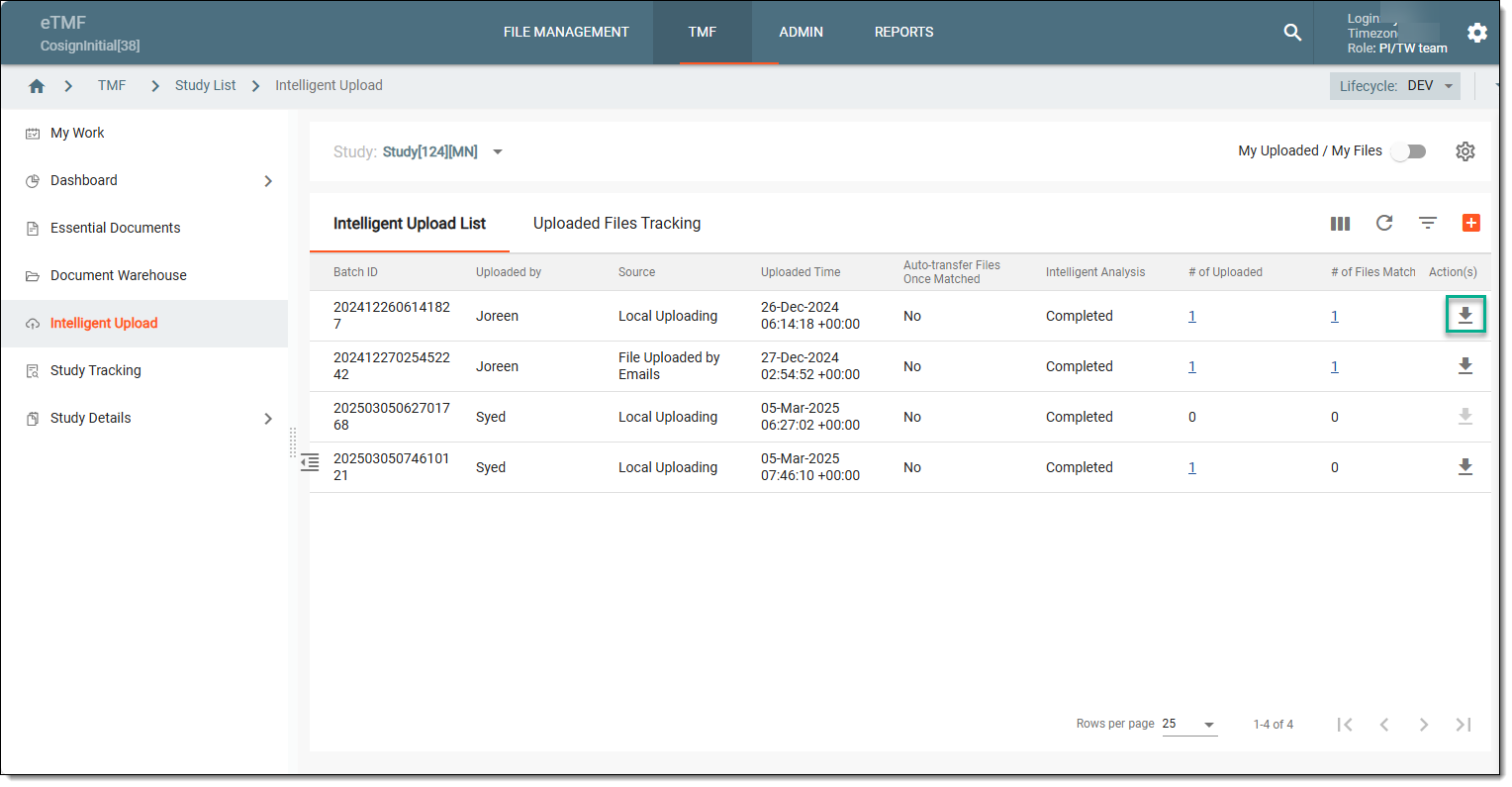Select Intelligent Upload List tab

410,224
